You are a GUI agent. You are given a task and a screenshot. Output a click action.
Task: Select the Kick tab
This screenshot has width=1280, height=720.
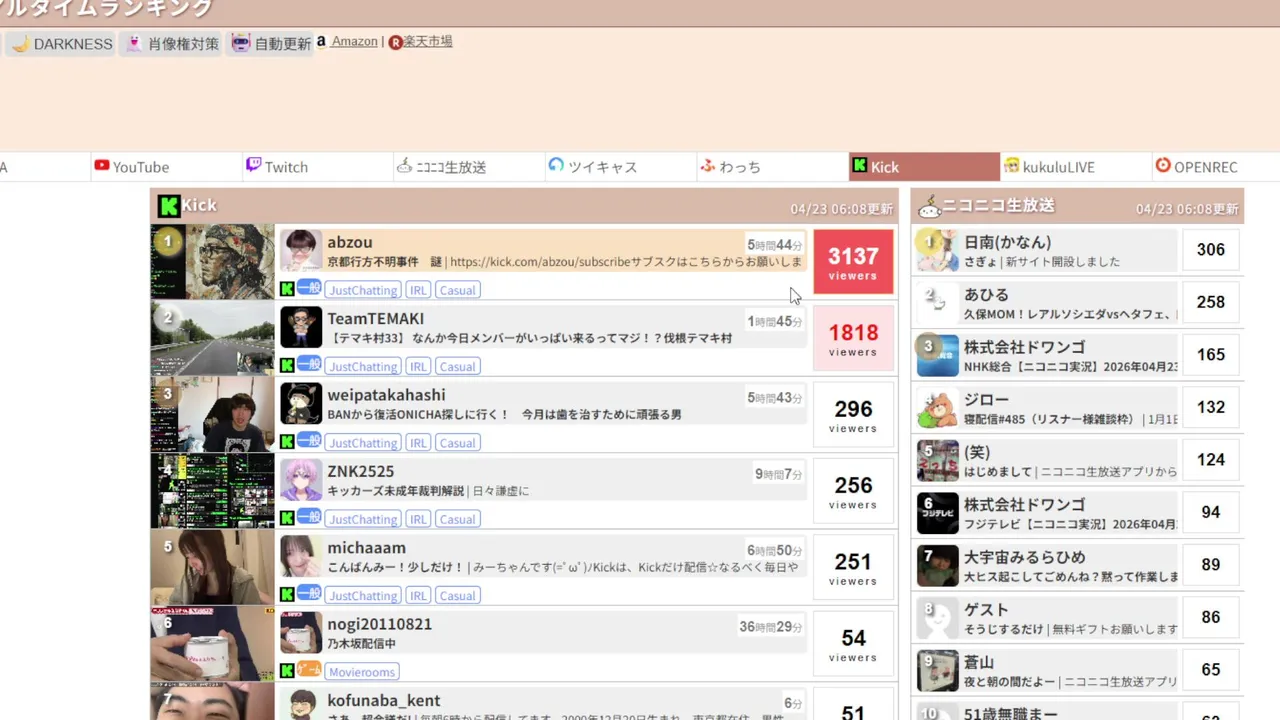pyautogui.click(x=924, y=167)
